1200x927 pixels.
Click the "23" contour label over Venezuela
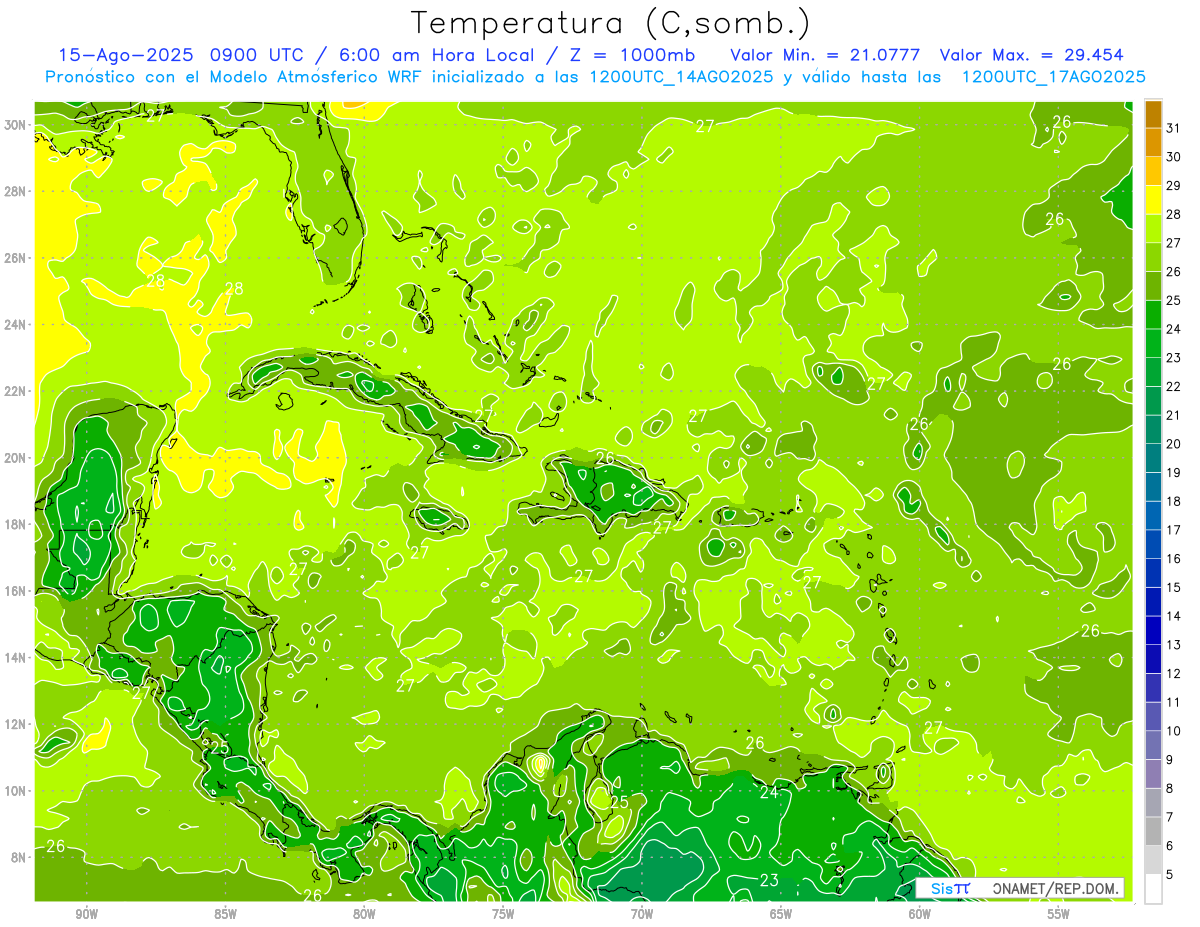(769, 880)
